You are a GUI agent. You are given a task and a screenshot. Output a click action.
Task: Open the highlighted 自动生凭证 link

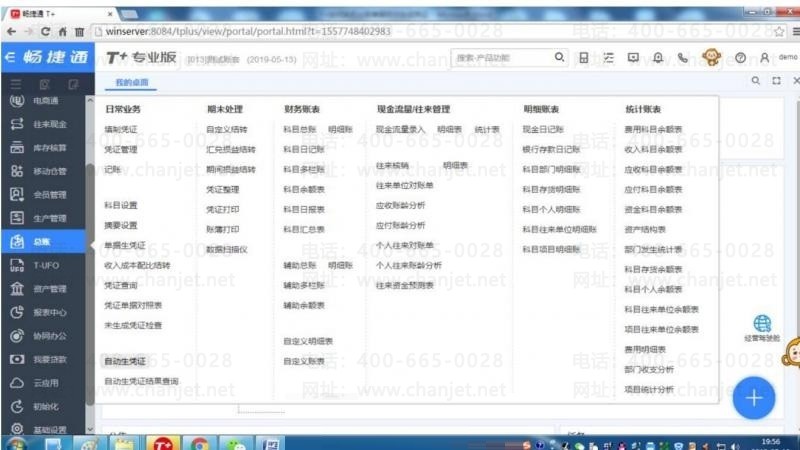coord(124,361)
